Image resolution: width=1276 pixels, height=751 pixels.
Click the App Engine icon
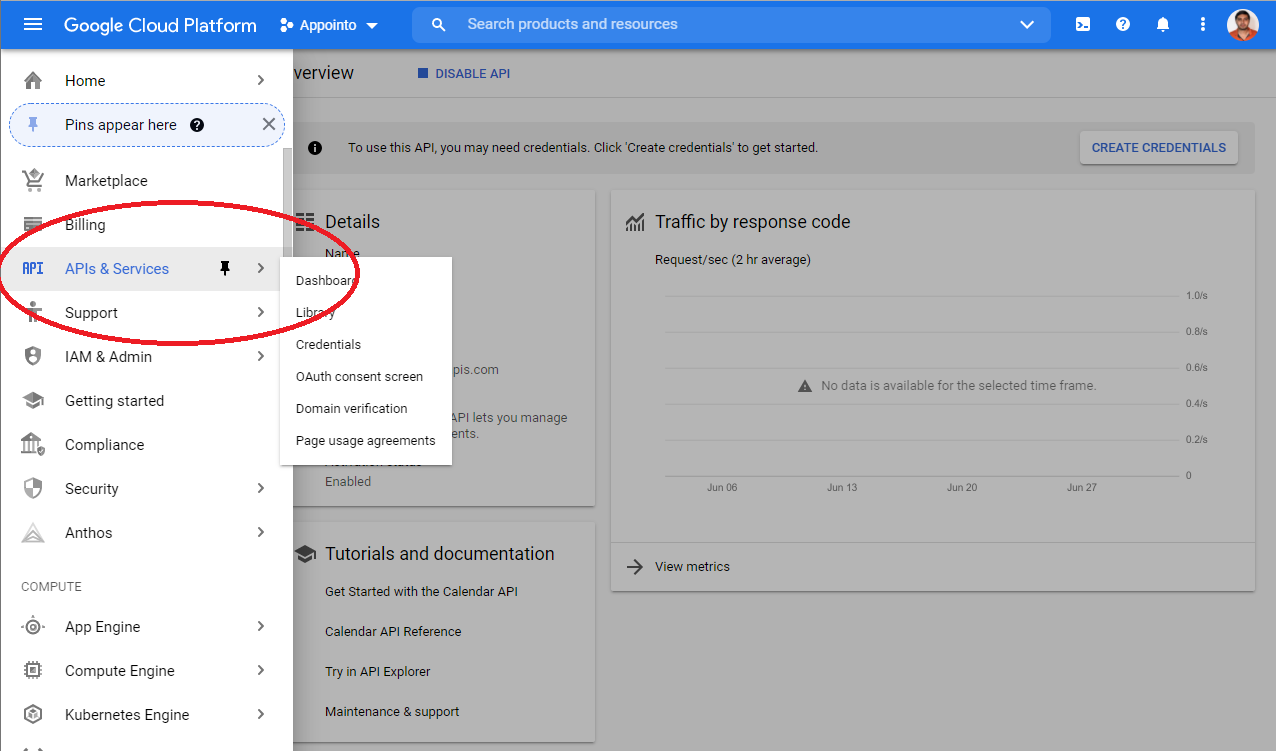33,627
